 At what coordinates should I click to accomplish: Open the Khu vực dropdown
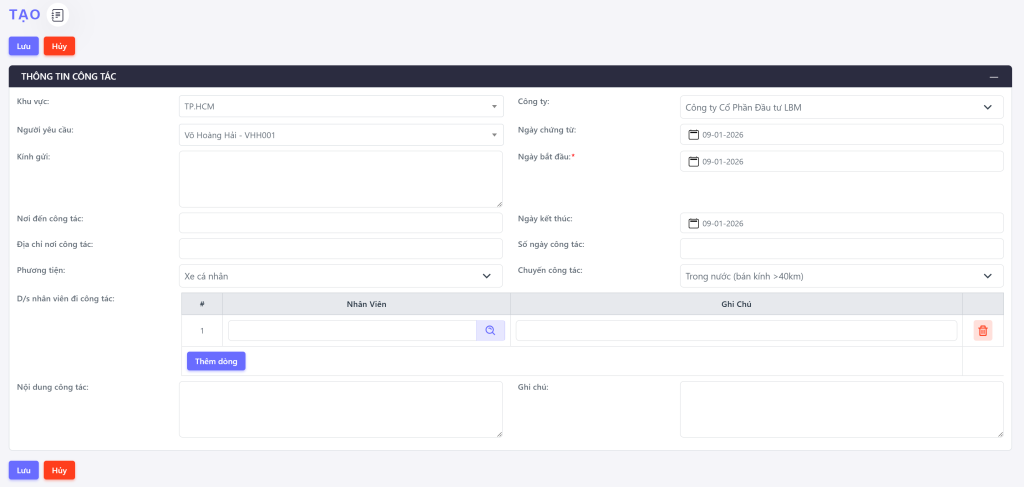point(340,106)
